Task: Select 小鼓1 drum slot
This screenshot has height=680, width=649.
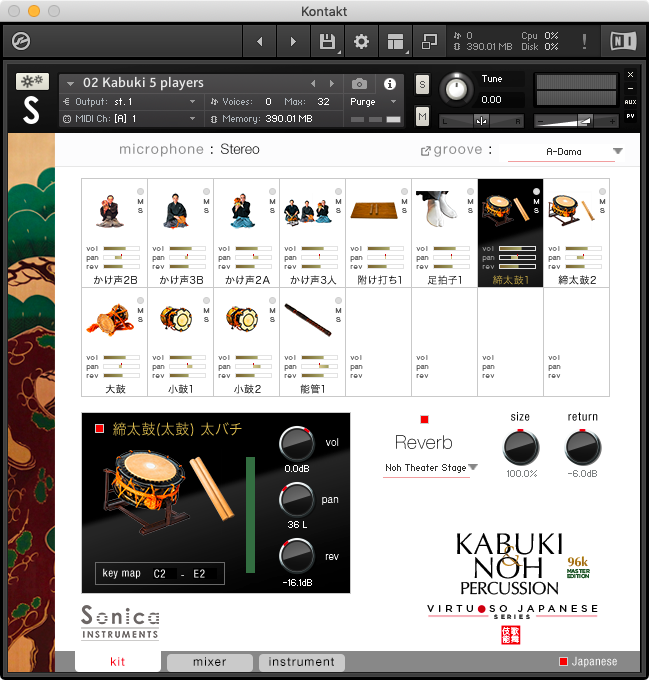Action: (x=180, y=342)
